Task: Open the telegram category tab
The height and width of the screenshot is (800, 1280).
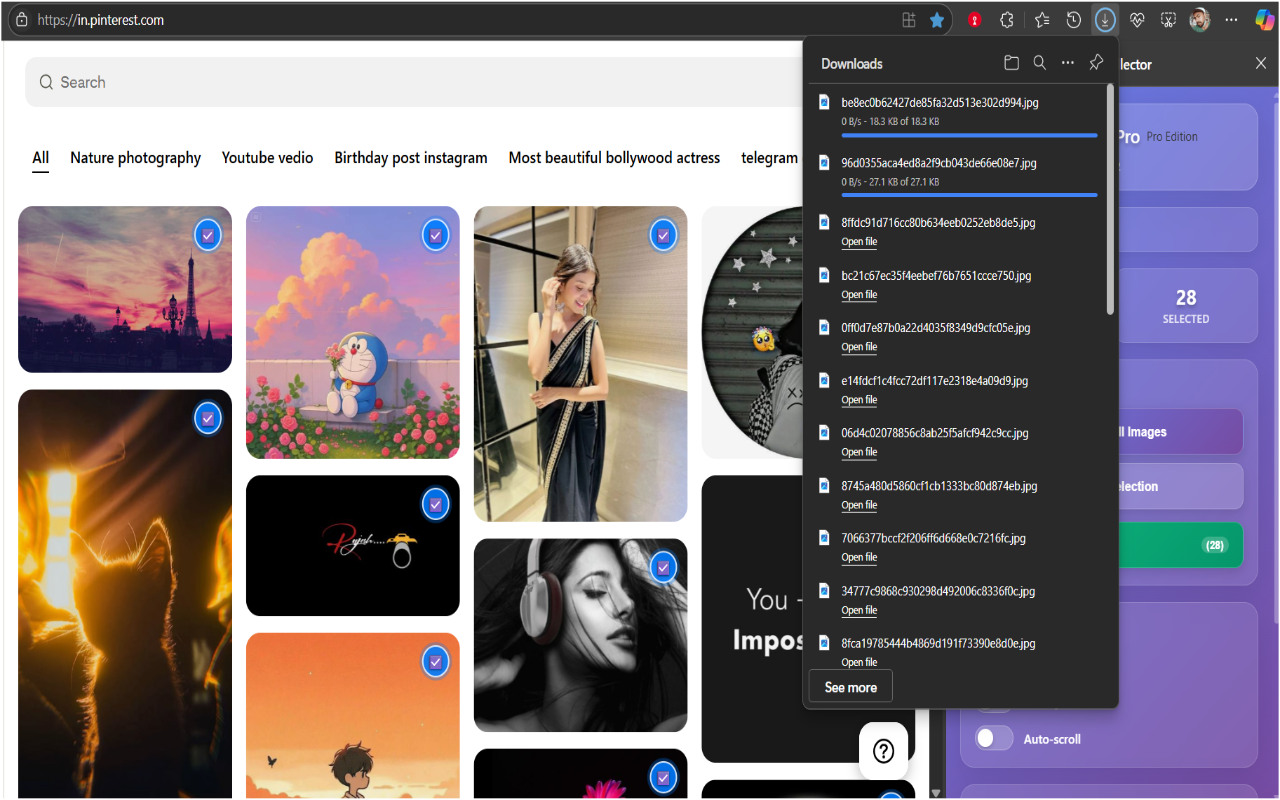Action: (769, 158)
